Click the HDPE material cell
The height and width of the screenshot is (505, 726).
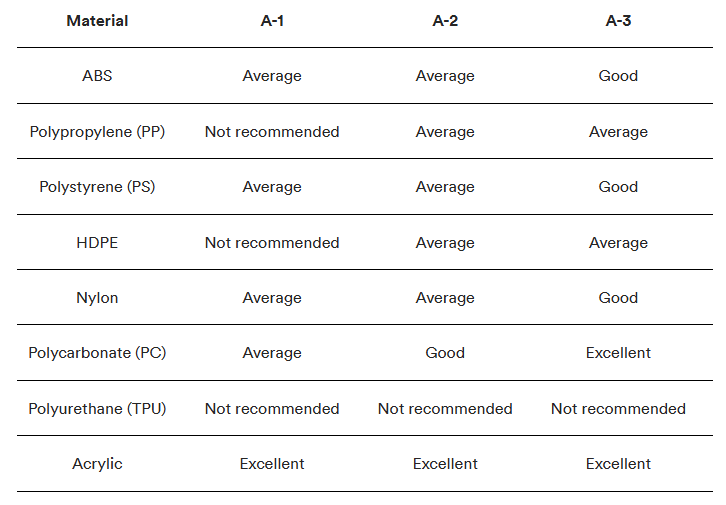coord(97,243)
